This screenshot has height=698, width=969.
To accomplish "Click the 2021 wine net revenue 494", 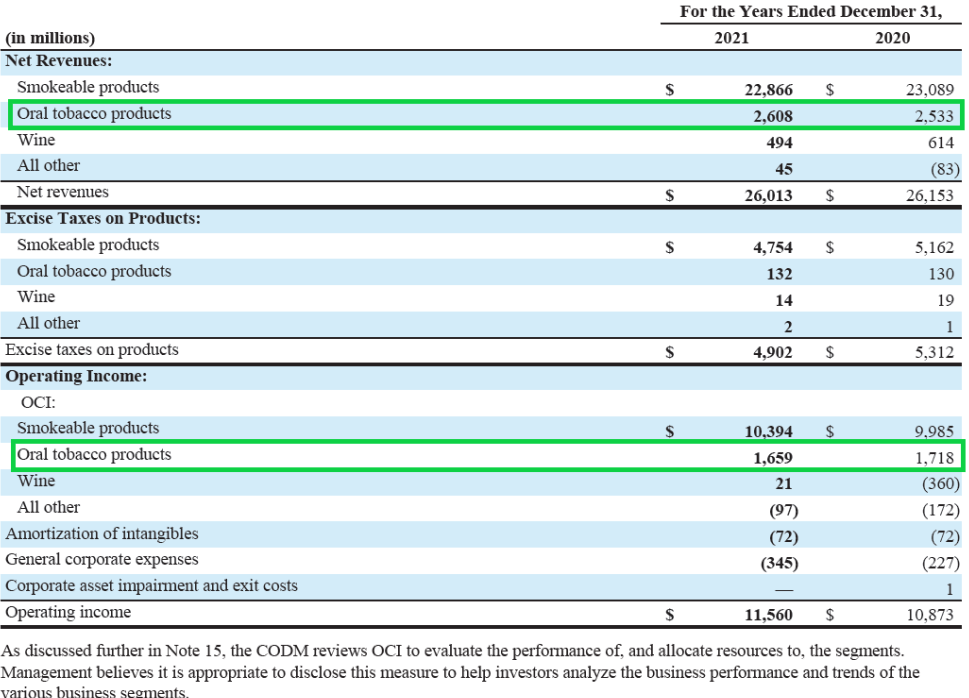I will 778,142.
